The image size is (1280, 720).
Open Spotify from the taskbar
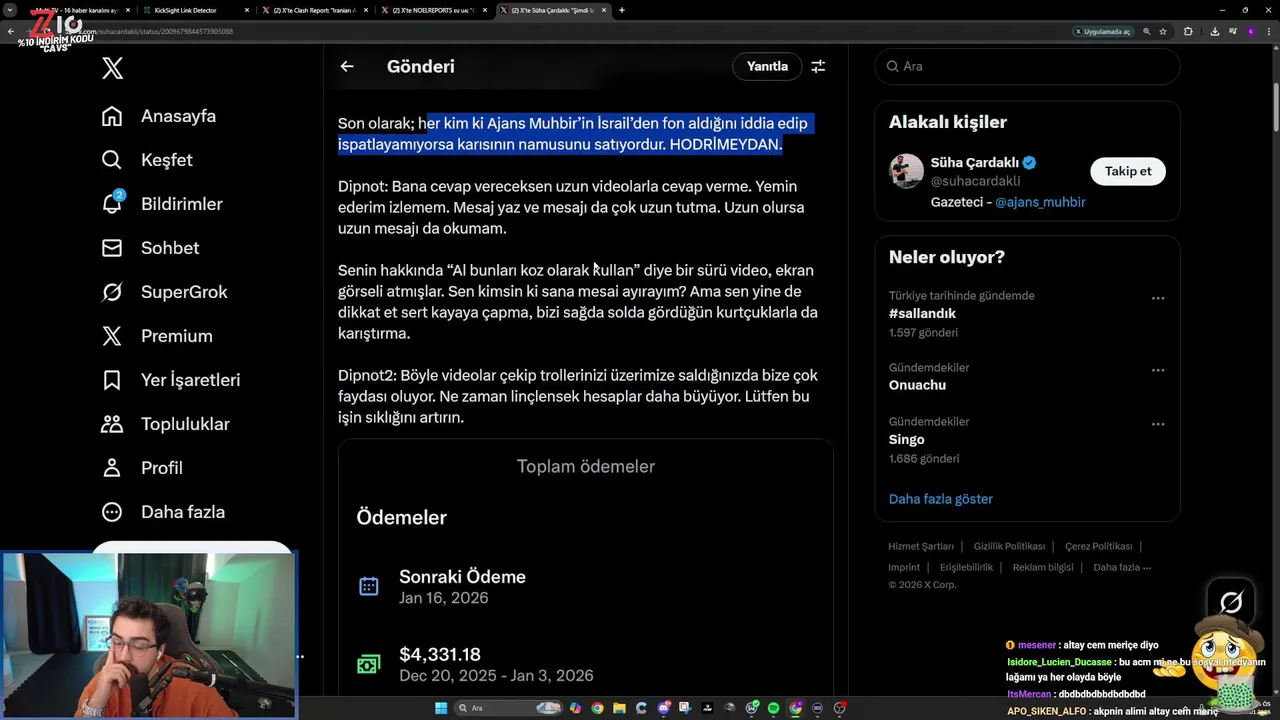pos(773,708)
